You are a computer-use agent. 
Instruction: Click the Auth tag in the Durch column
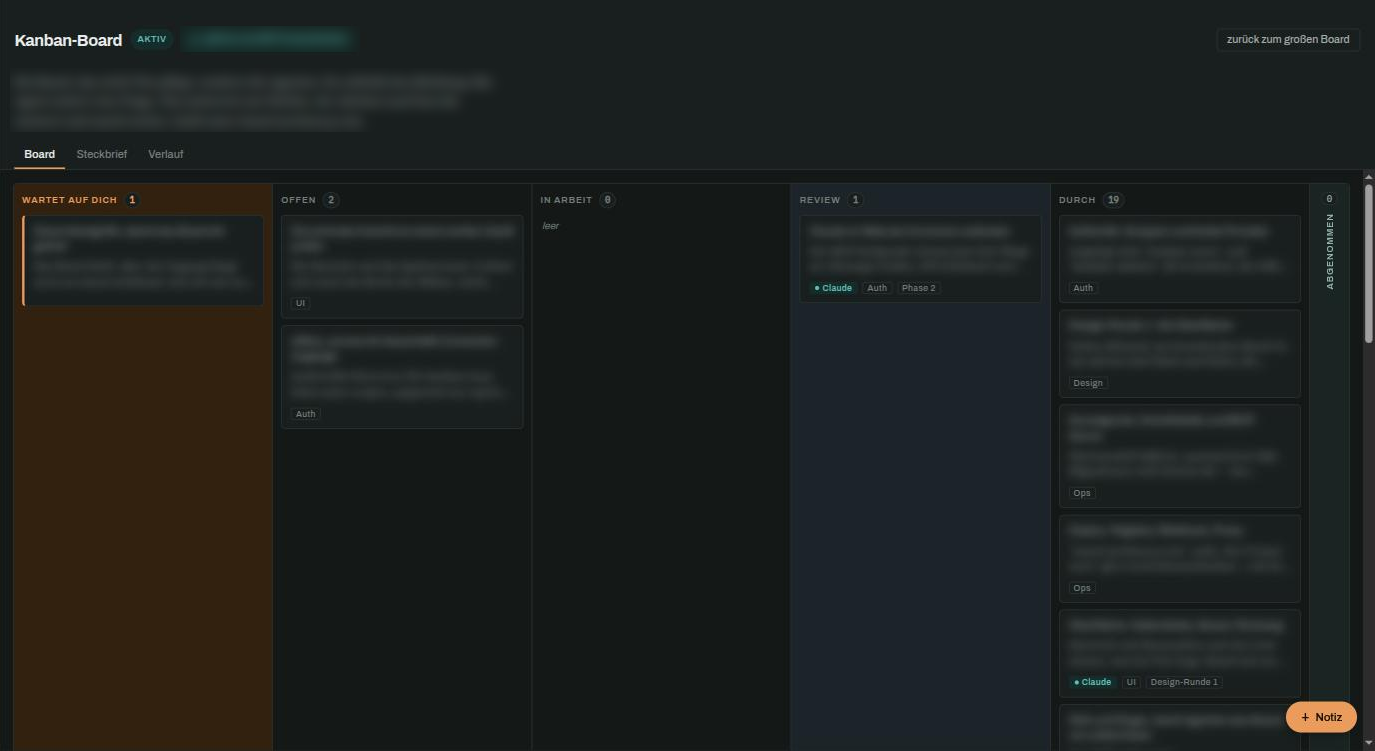tap(1083, 288)
